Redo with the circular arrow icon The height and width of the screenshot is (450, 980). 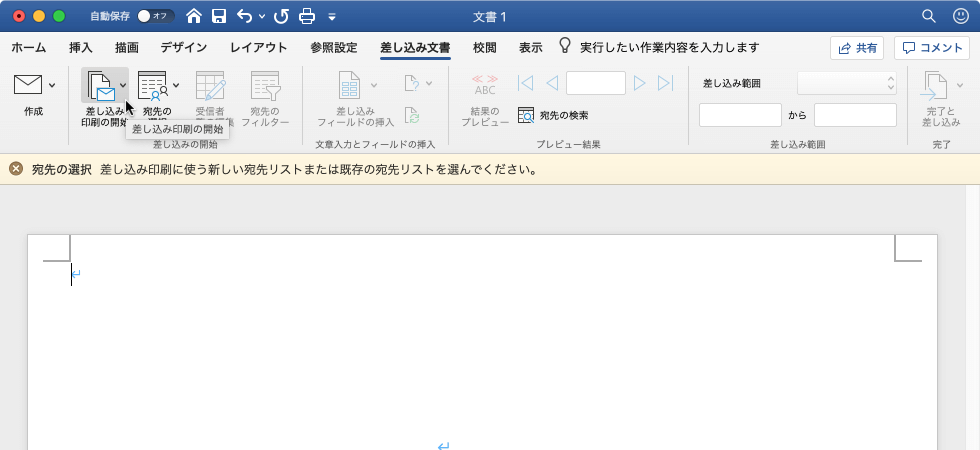point(281,16)
